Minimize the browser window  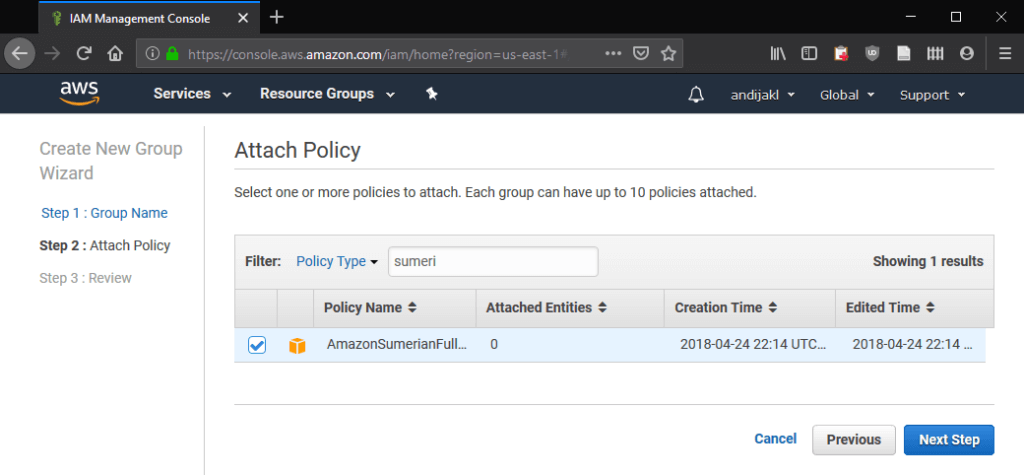[x=912, y=18]
